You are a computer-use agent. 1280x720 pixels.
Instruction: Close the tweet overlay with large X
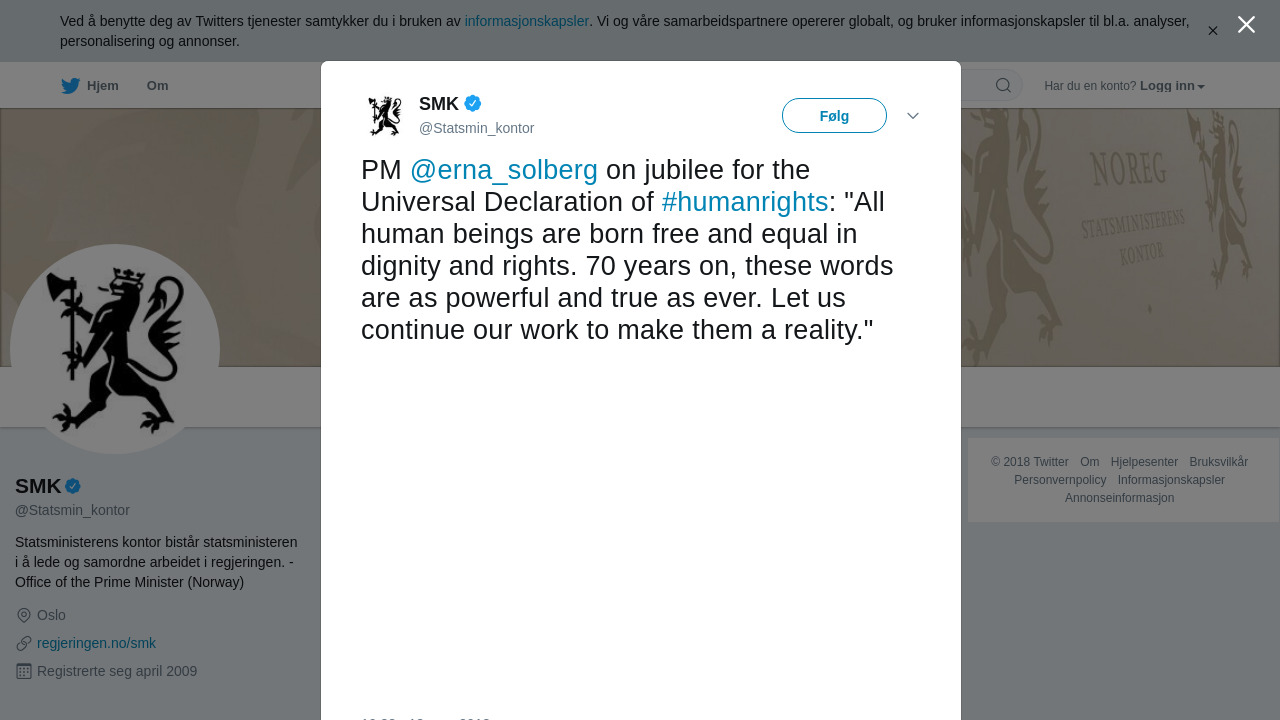click(1246, 25)
